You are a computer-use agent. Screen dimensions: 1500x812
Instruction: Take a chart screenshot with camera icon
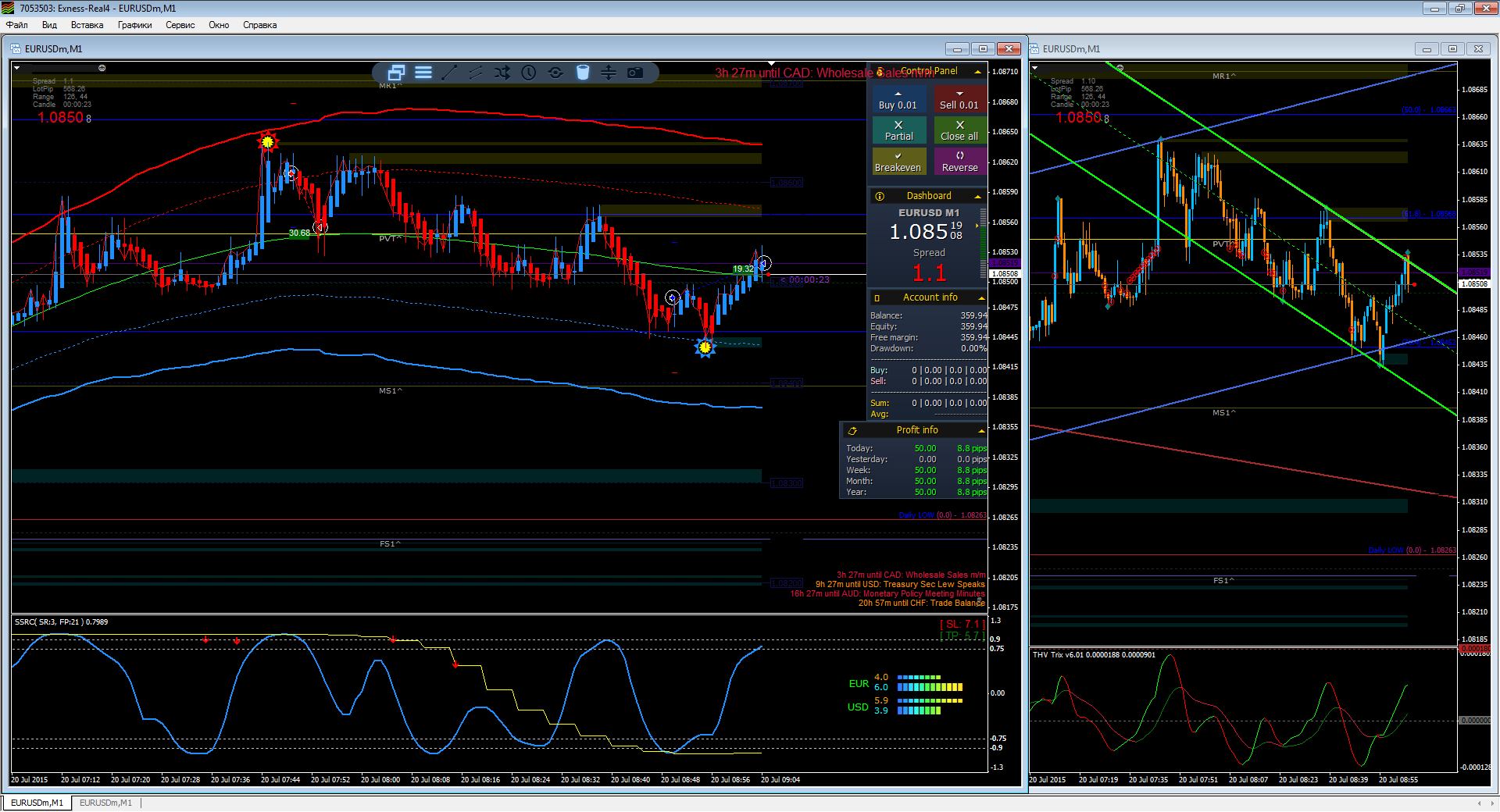(x=635, y=73)
